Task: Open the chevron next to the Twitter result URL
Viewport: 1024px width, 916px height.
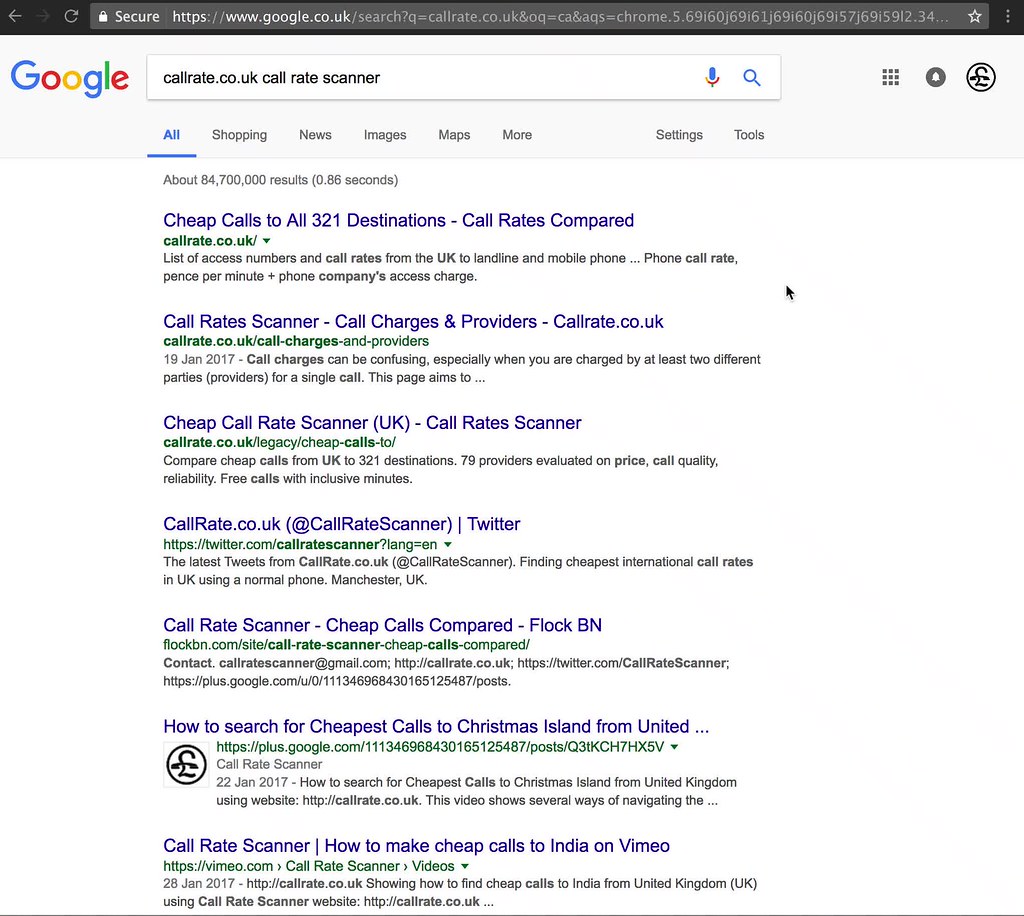Action: coord(447,544)
